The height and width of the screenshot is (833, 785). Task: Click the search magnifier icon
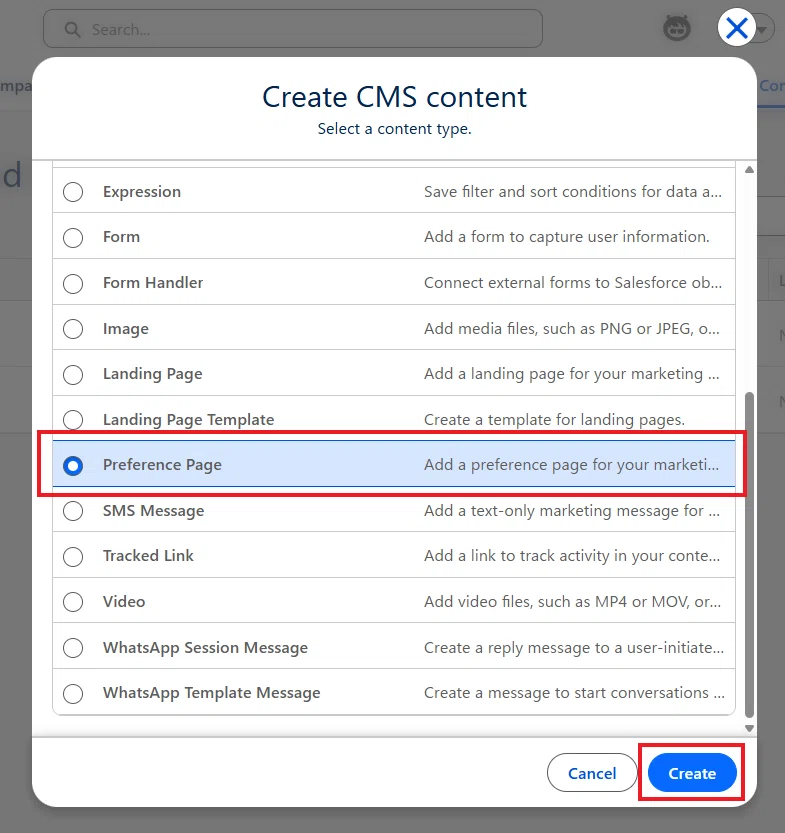click(72, 29)
